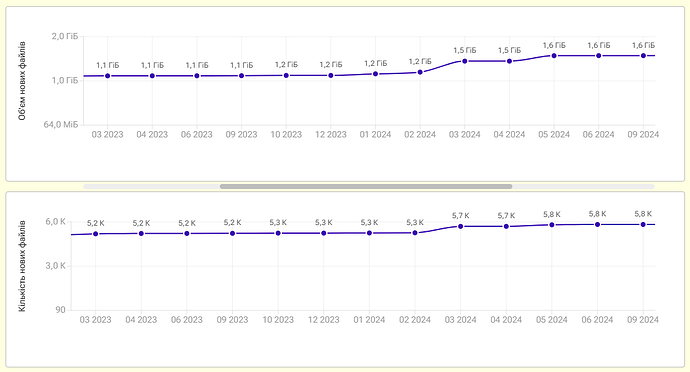
Task: Select the 06 2024 point on the file volume chart
Action: click(x=599, y=55)
